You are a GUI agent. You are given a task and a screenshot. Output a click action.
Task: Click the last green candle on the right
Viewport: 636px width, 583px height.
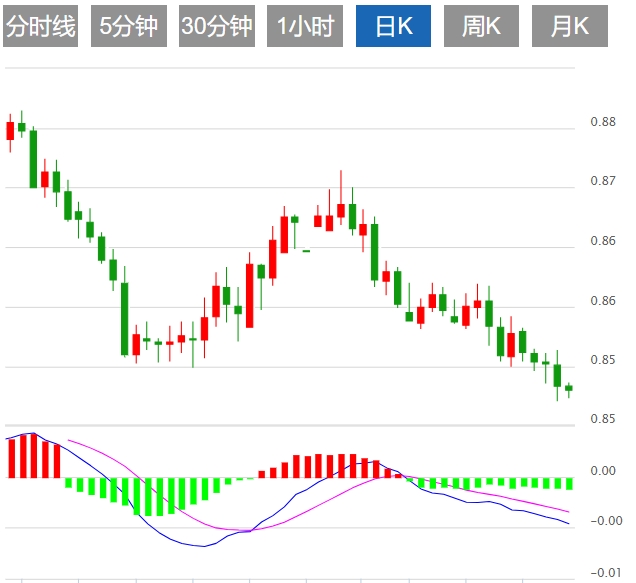[569, 389]
